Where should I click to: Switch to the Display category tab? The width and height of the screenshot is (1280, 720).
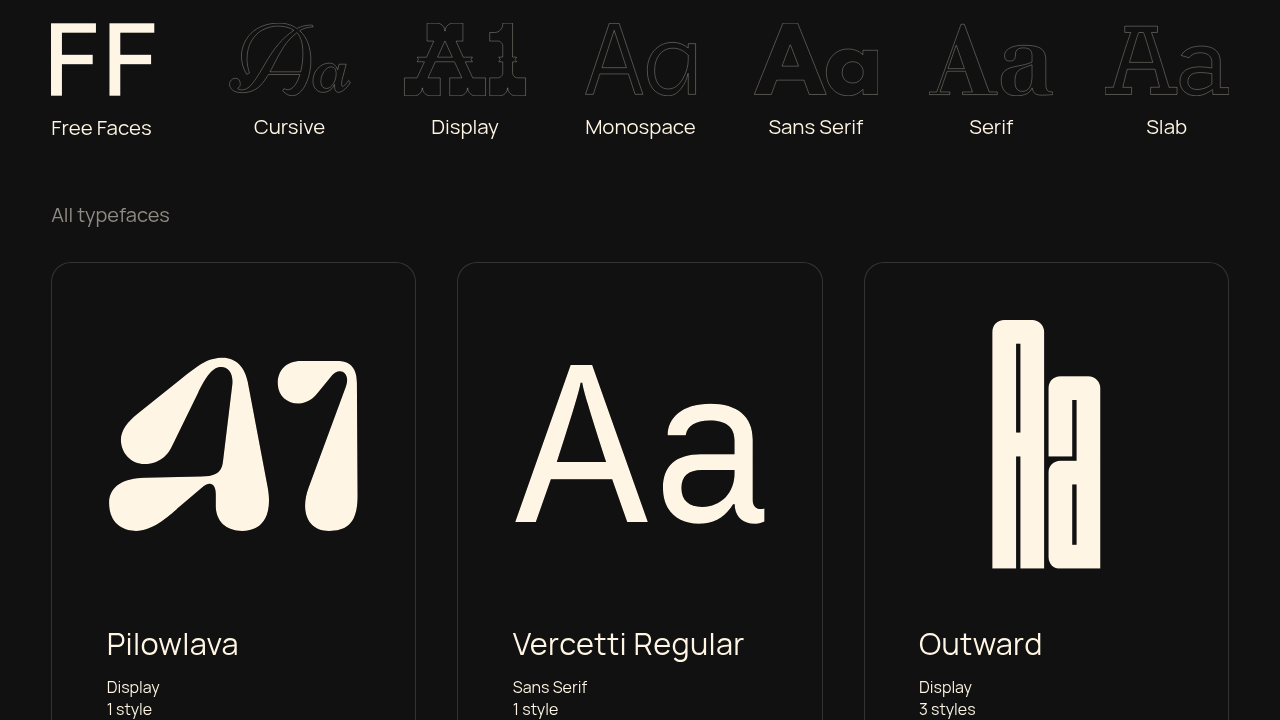click(x=464, y=127)
